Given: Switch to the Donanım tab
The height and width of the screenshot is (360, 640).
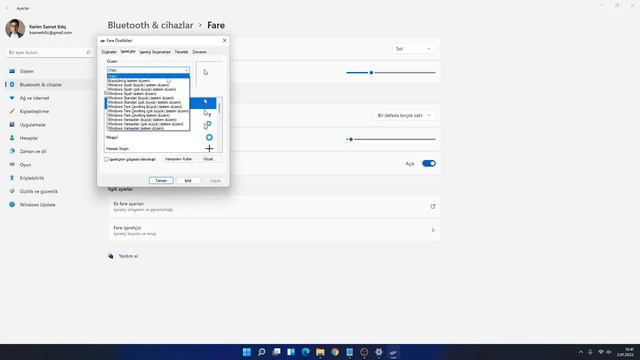Looking at the screenshot, I should point(200,52).
